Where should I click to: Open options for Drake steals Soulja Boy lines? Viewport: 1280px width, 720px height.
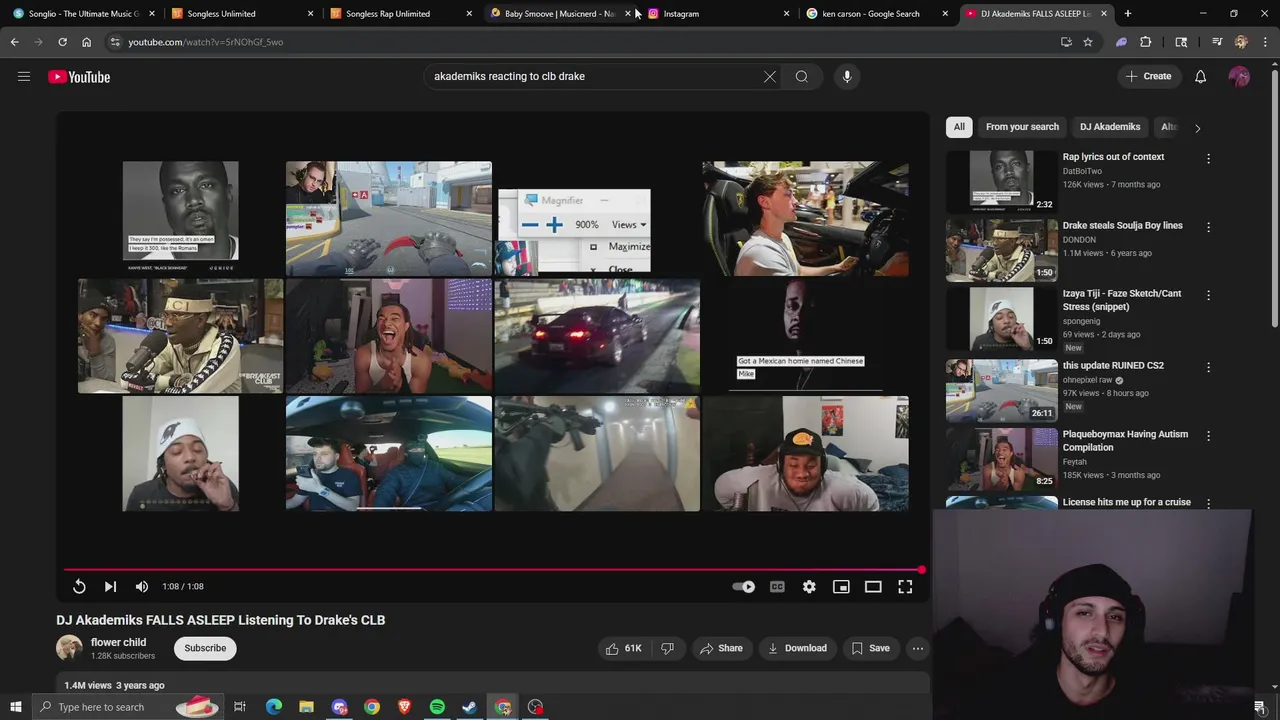[x=1208, y=227]
